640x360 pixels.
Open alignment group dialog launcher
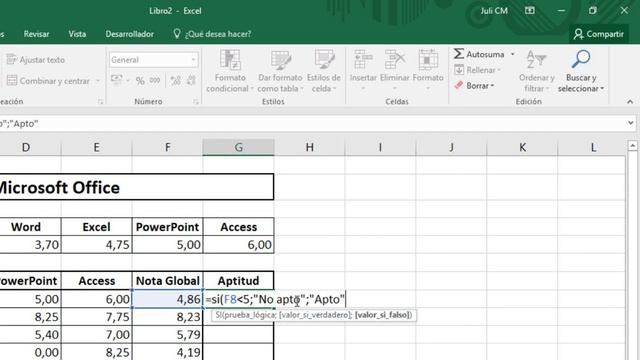100,102
